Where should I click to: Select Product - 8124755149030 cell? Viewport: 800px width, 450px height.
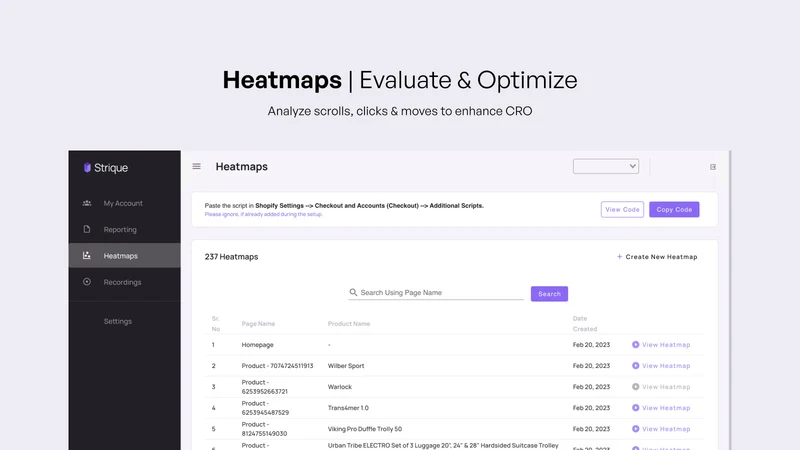(264, 429)
